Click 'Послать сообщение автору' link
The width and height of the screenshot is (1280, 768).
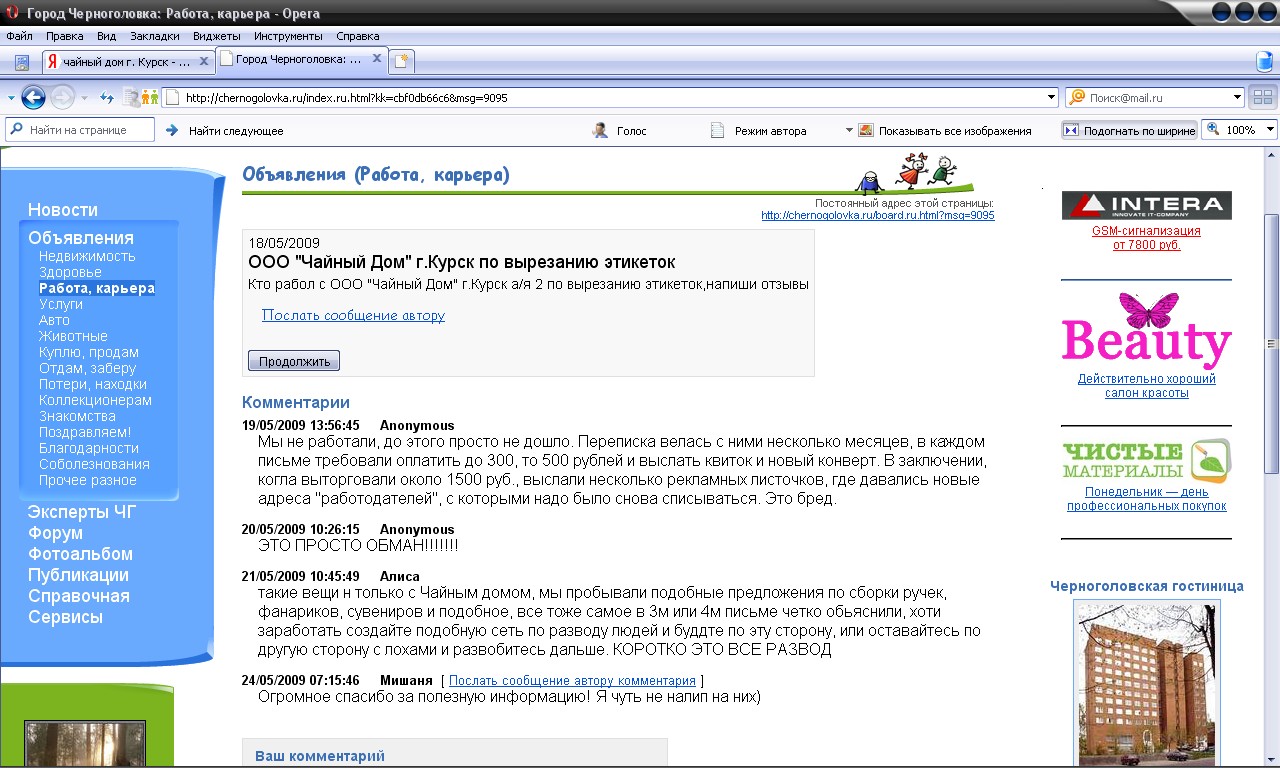353,315
